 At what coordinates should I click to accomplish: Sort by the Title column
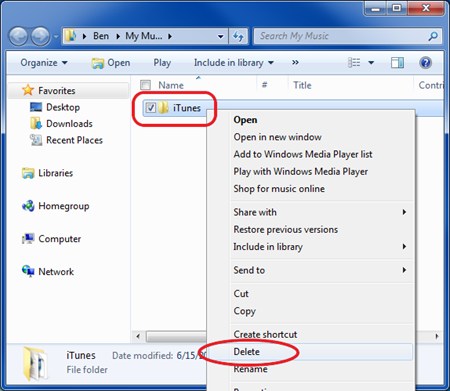pos(302,85)
